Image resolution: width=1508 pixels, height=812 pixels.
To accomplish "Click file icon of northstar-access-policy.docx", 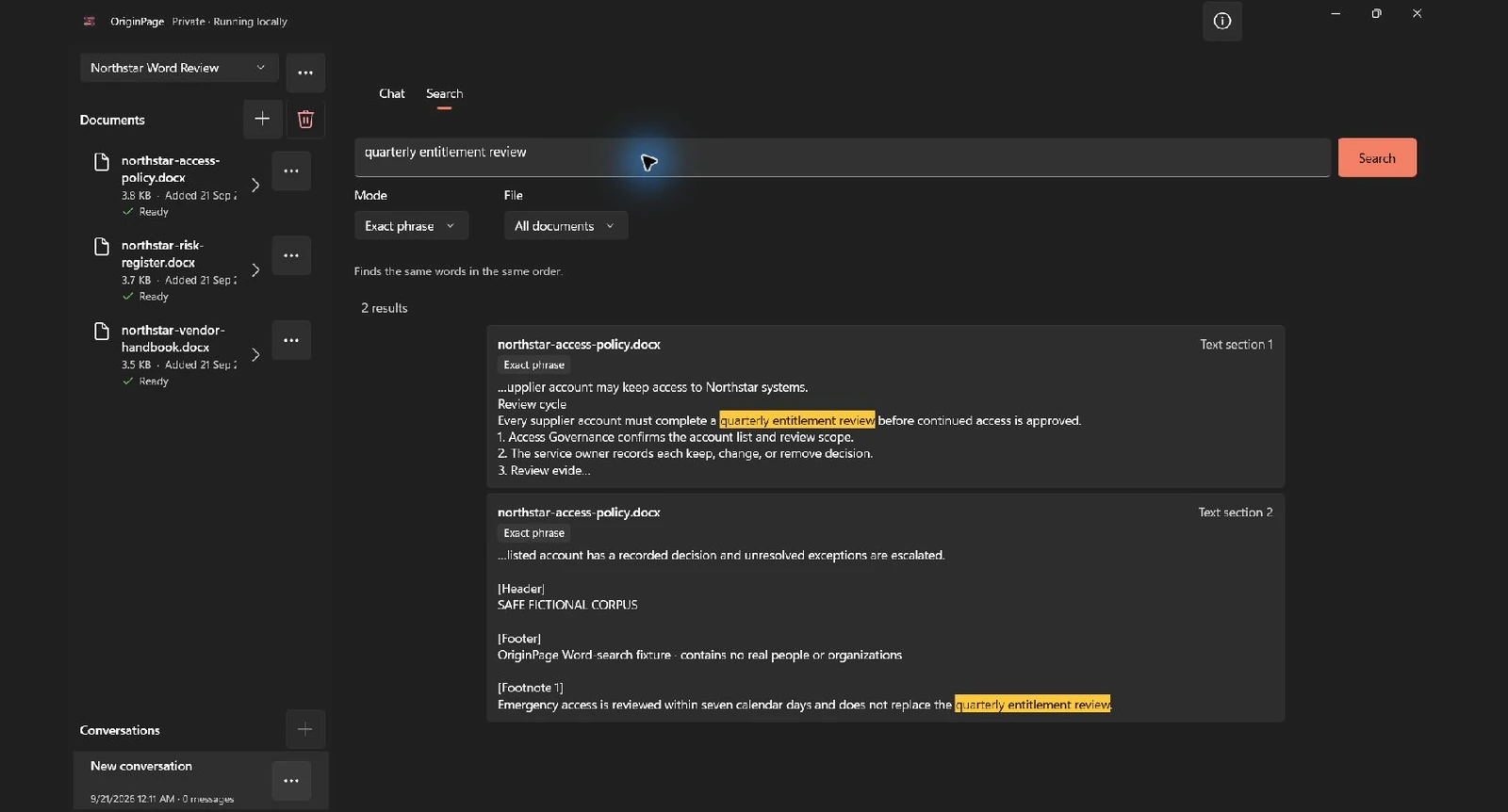I will pos(102,162).
